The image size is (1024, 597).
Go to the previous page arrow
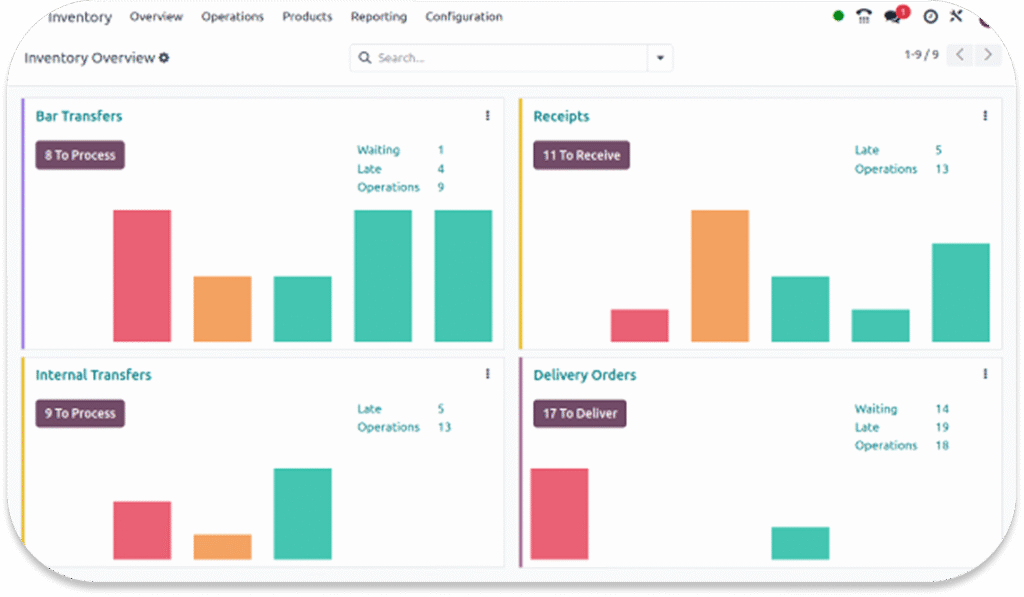960,55
